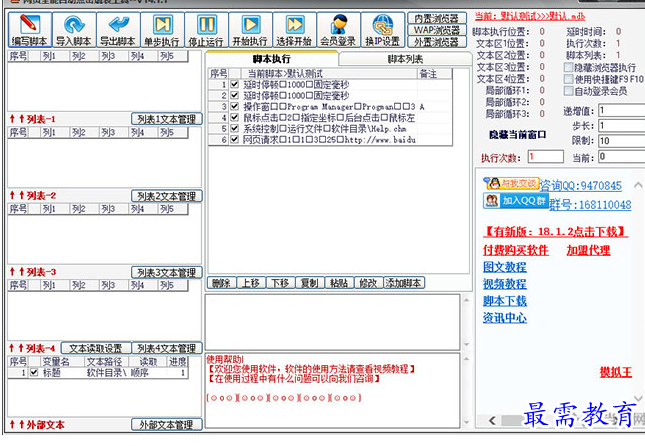Toggle checkbox of script row 1
The image size is (645, 446).
234,84
